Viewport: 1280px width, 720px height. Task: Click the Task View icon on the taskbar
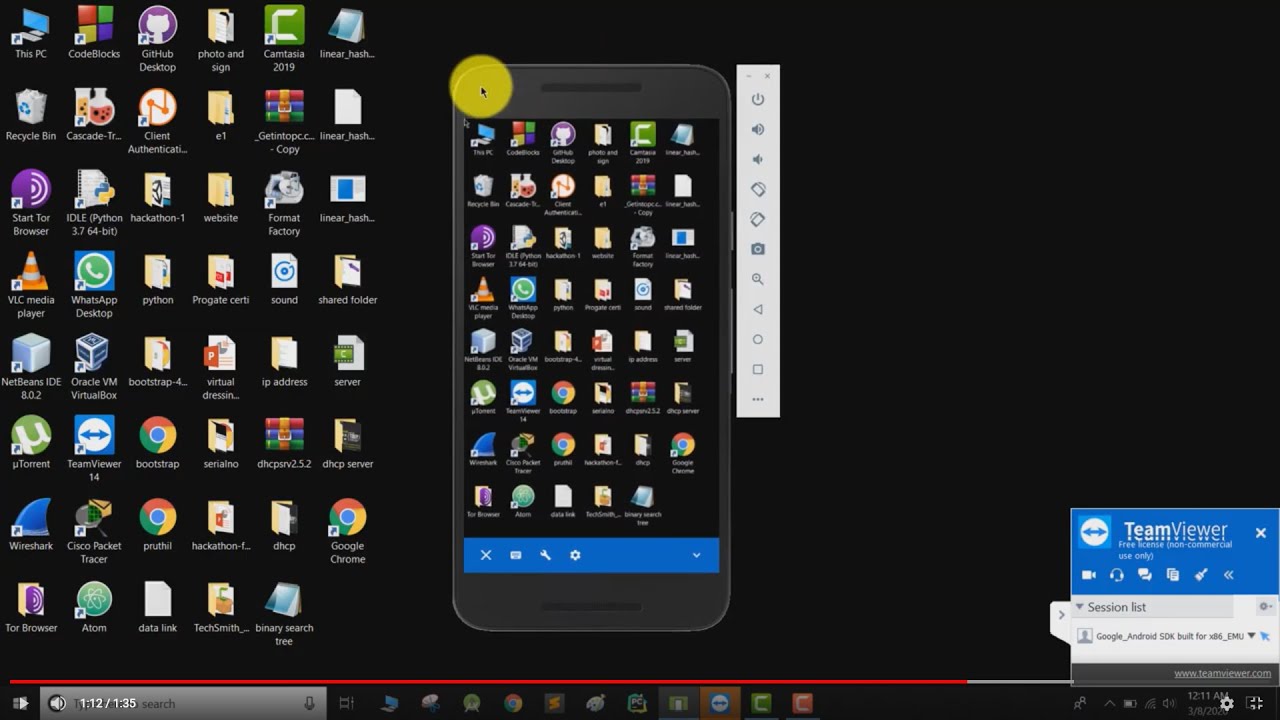click(x=346, y=703)
